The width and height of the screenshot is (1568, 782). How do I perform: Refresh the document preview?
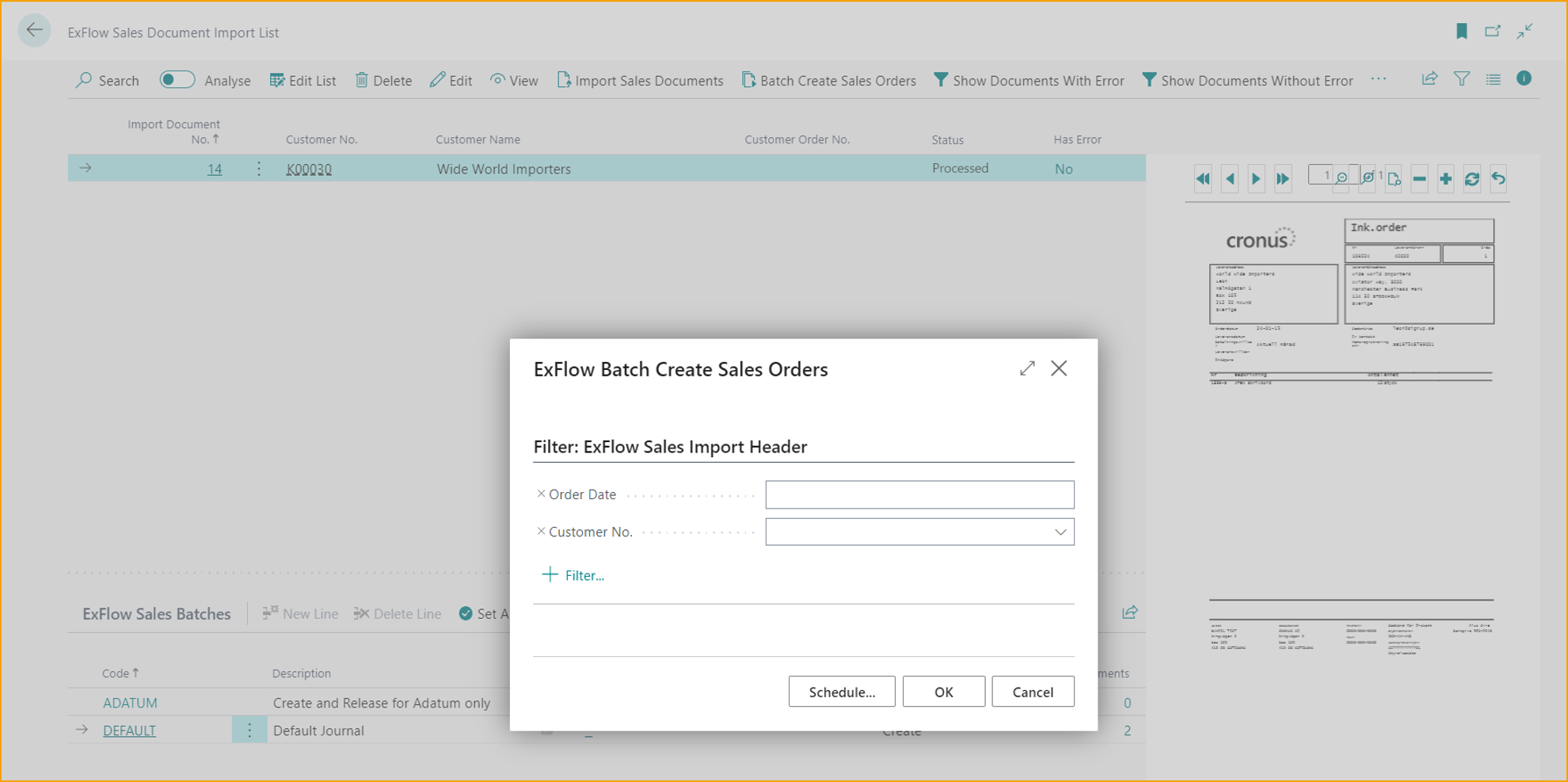click(x=1471, y=179)
